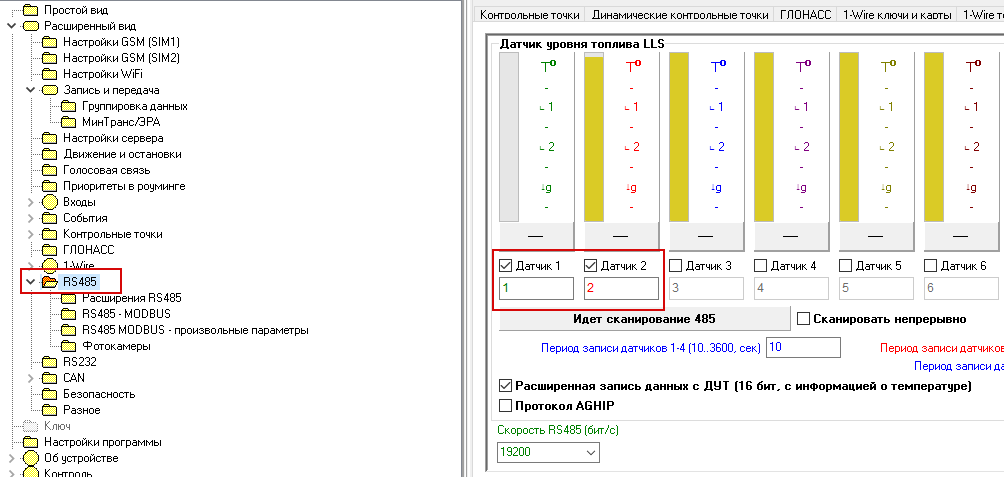The image size is (1004, 477).
Task: Click the Период записи датчиков 1-4 field
Action: click(x=803, y=348)
